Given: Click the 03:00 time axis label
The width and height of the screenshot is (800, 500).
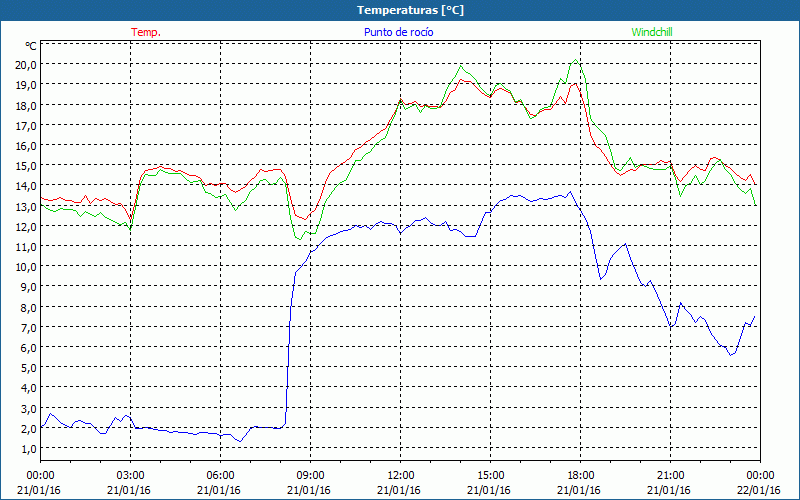Looking at the screenshot, I should pyautogui.click(x=130, y=476).
